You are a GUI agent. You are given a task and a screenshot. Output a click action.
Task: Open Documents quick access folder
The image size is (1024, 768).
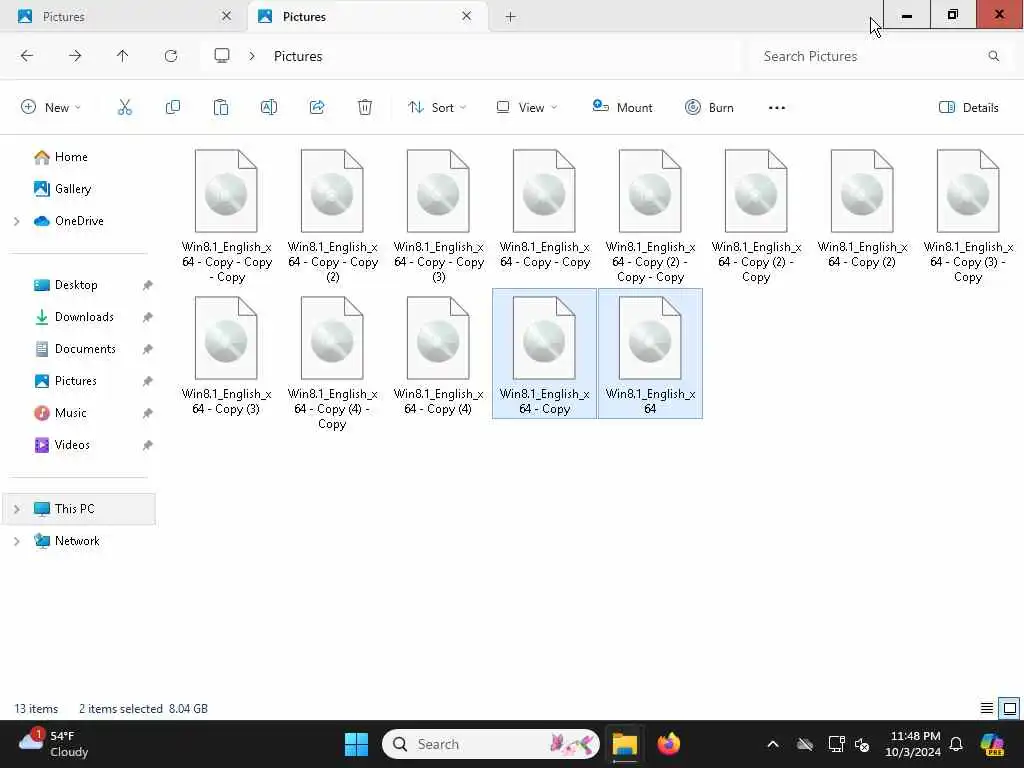point(85,349)
